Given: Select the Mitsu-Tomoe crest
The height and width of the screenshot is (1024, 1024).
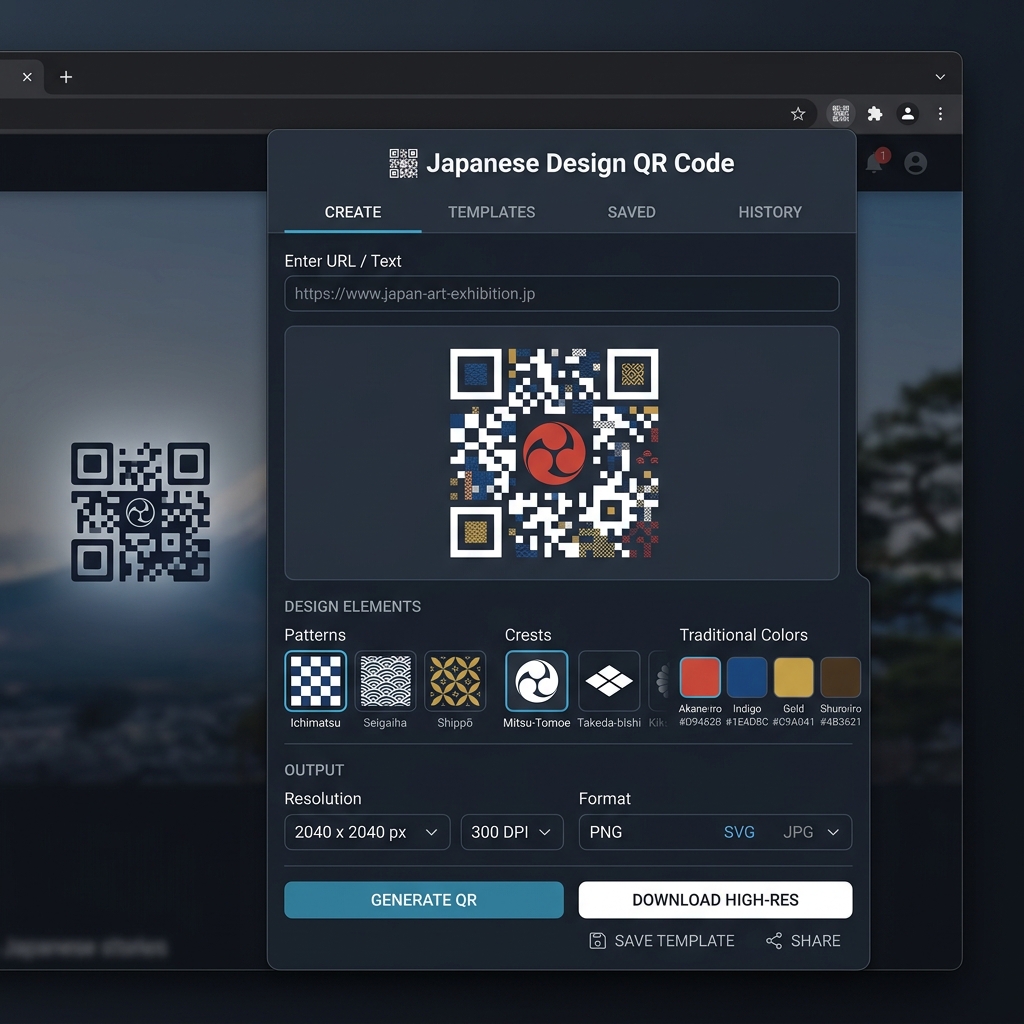Looking at the screenshot, I should pyautogui.click(x=536, y=680).
